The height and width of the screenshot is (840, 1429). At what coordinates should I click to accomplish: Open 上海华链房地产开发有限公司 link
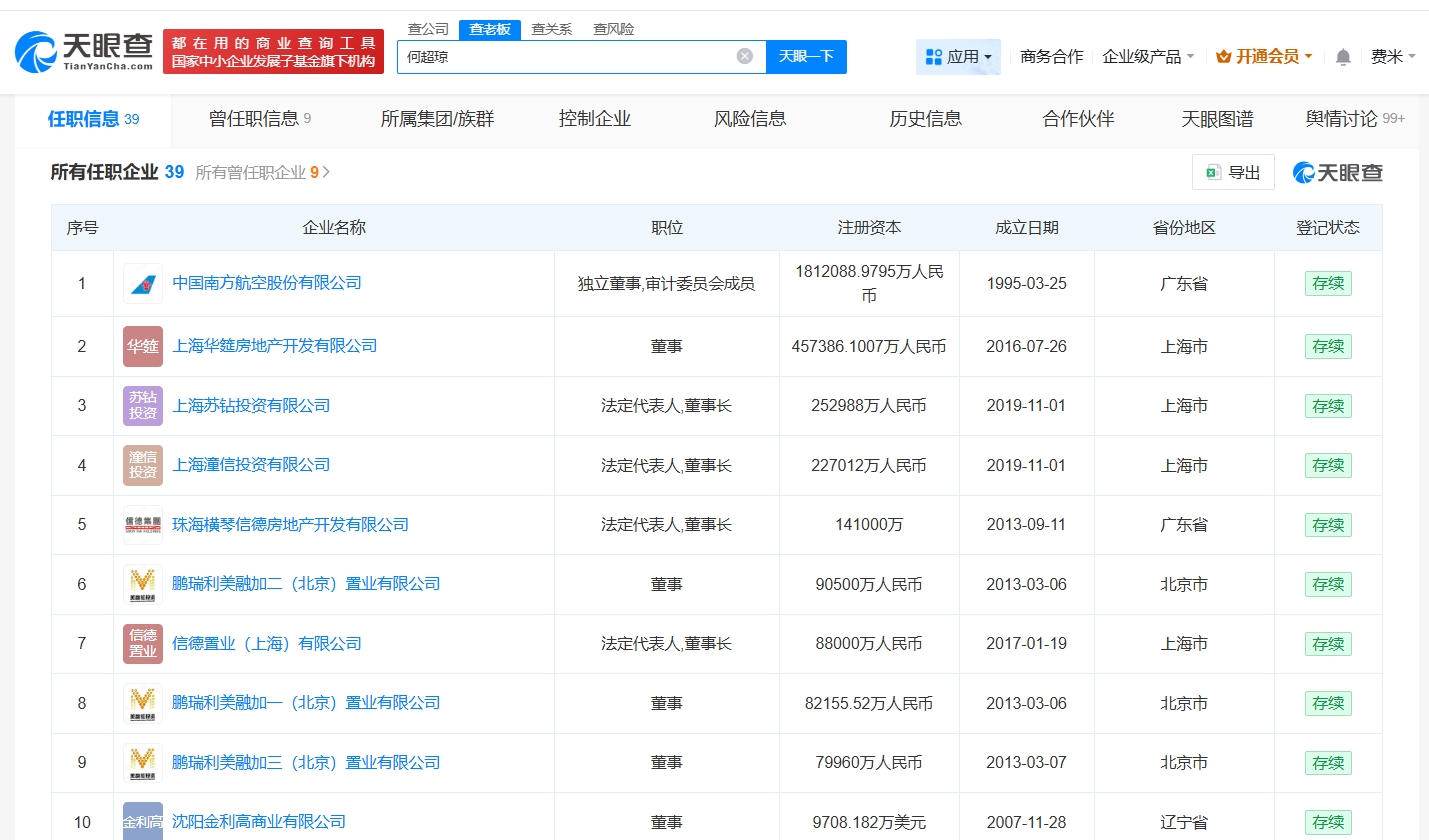pos(275,346)
